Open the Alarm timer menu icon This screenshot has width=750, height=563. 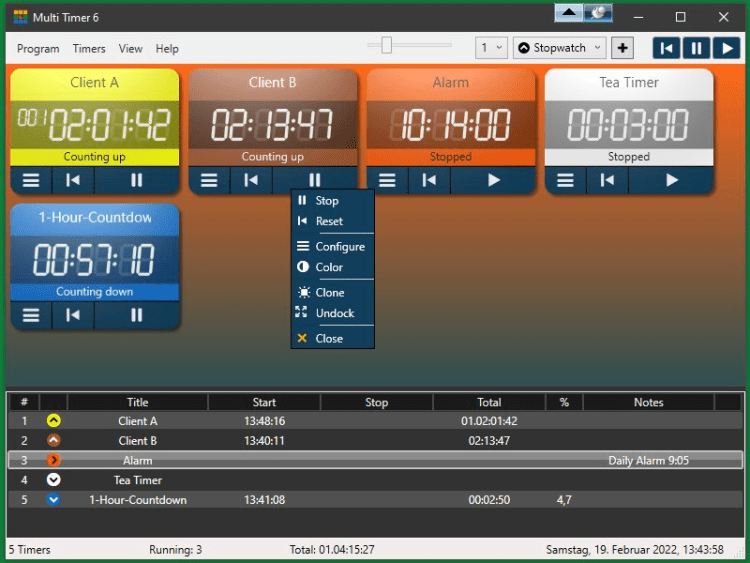(x=387, y=180)
